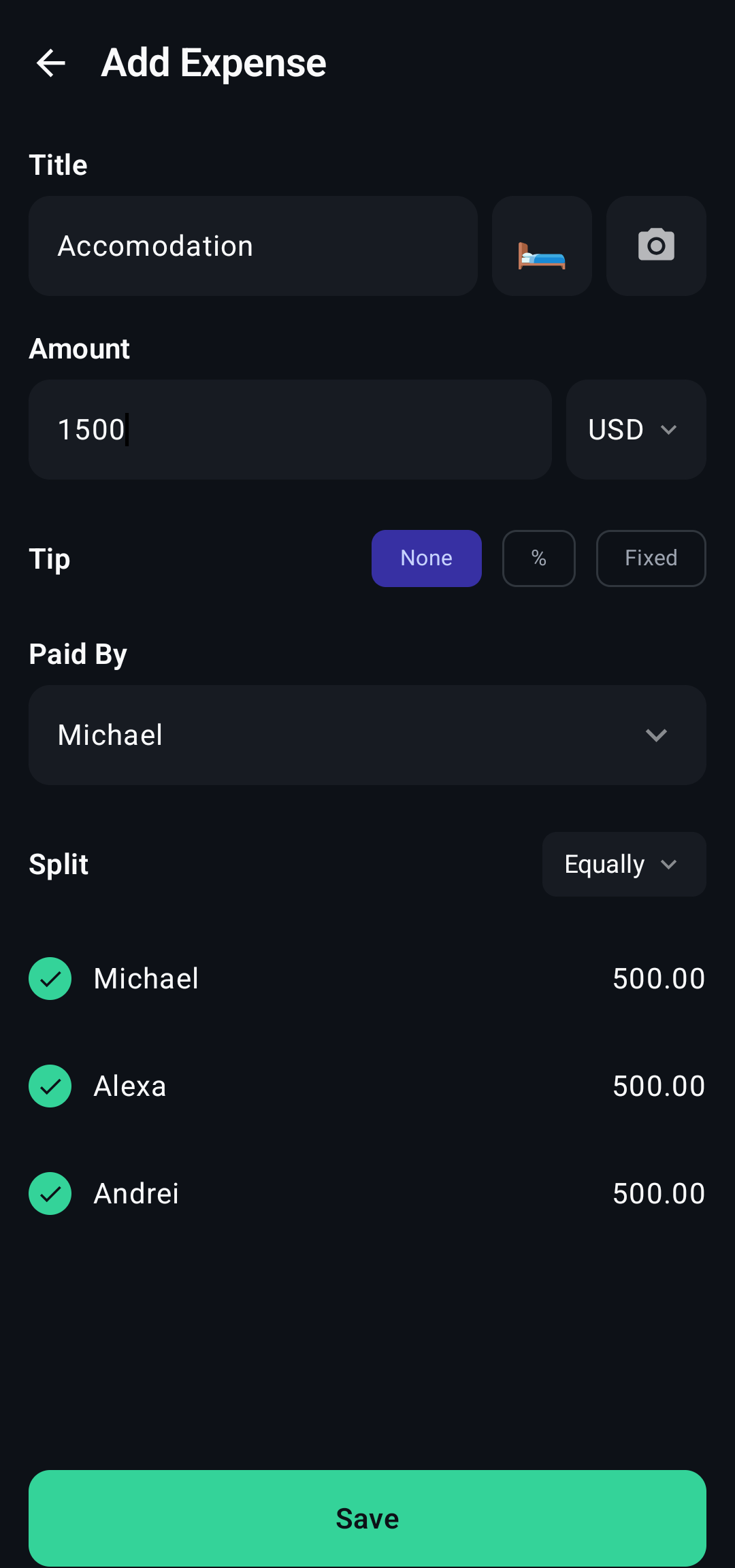
Task: Open the bed emoji category picker
Action: pos(542,246)
